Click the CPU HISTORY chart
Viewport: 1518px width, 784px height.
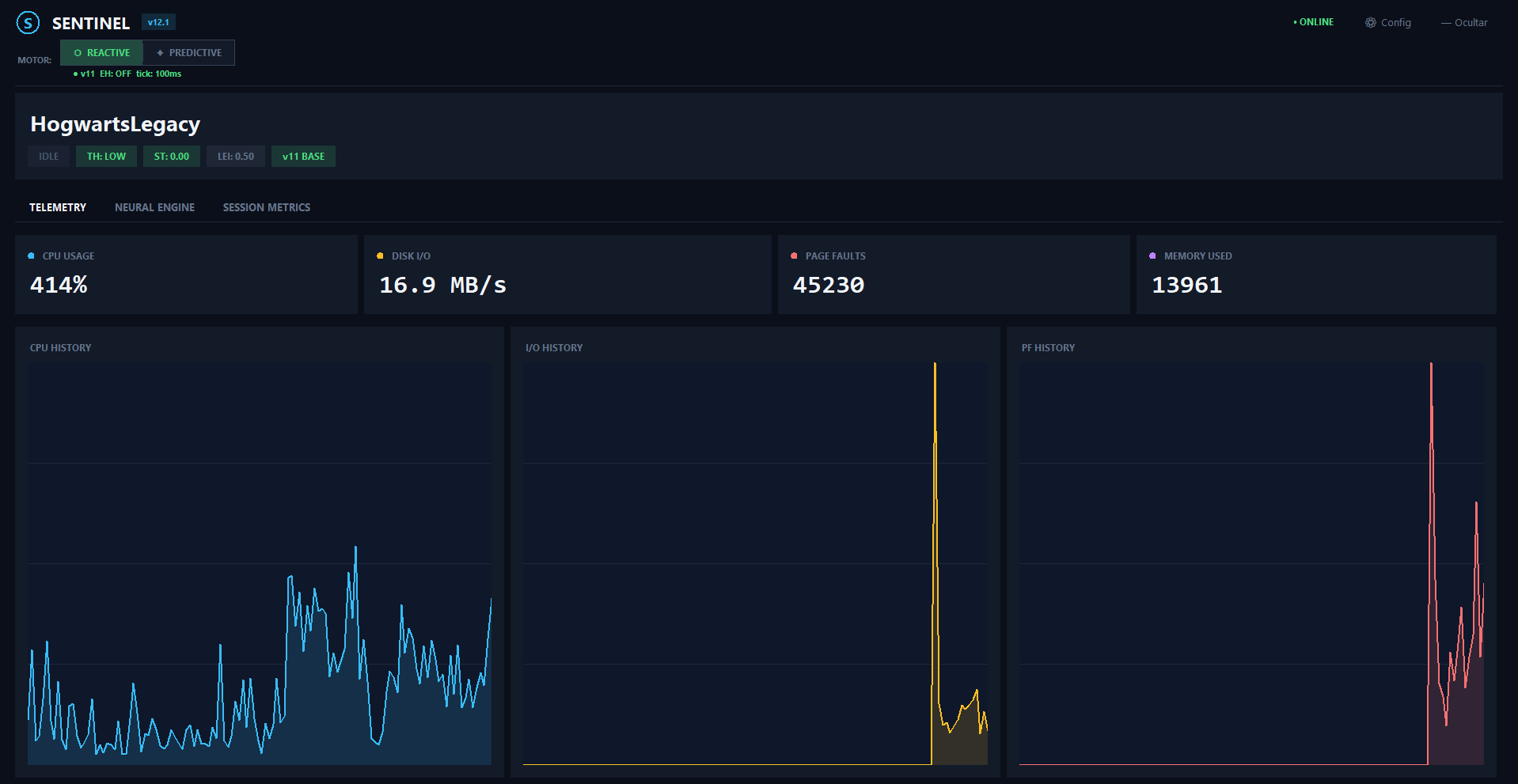[260, 563]
